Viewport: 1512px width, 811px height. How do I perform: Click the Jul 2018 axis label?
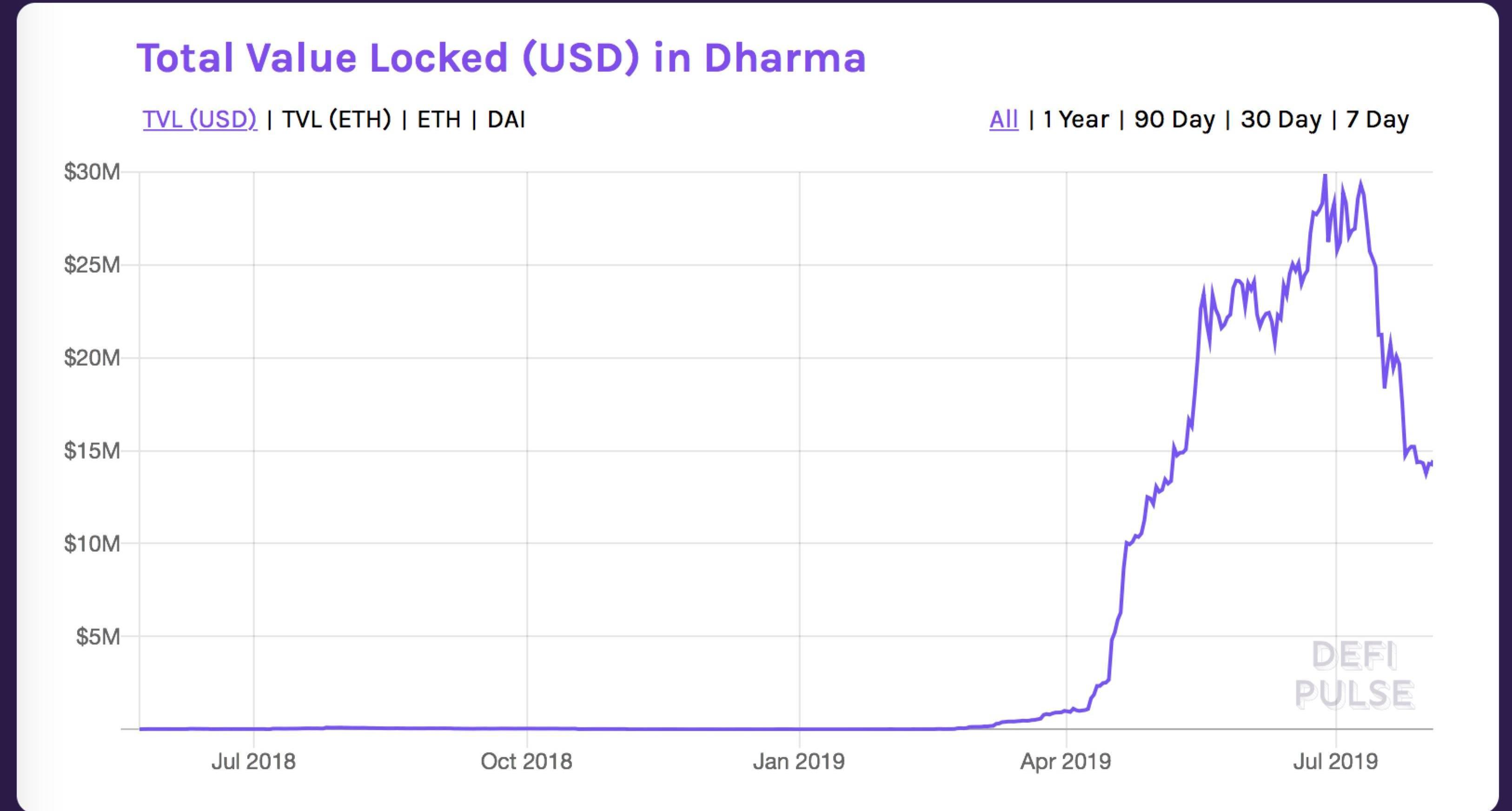click(253, 761)
